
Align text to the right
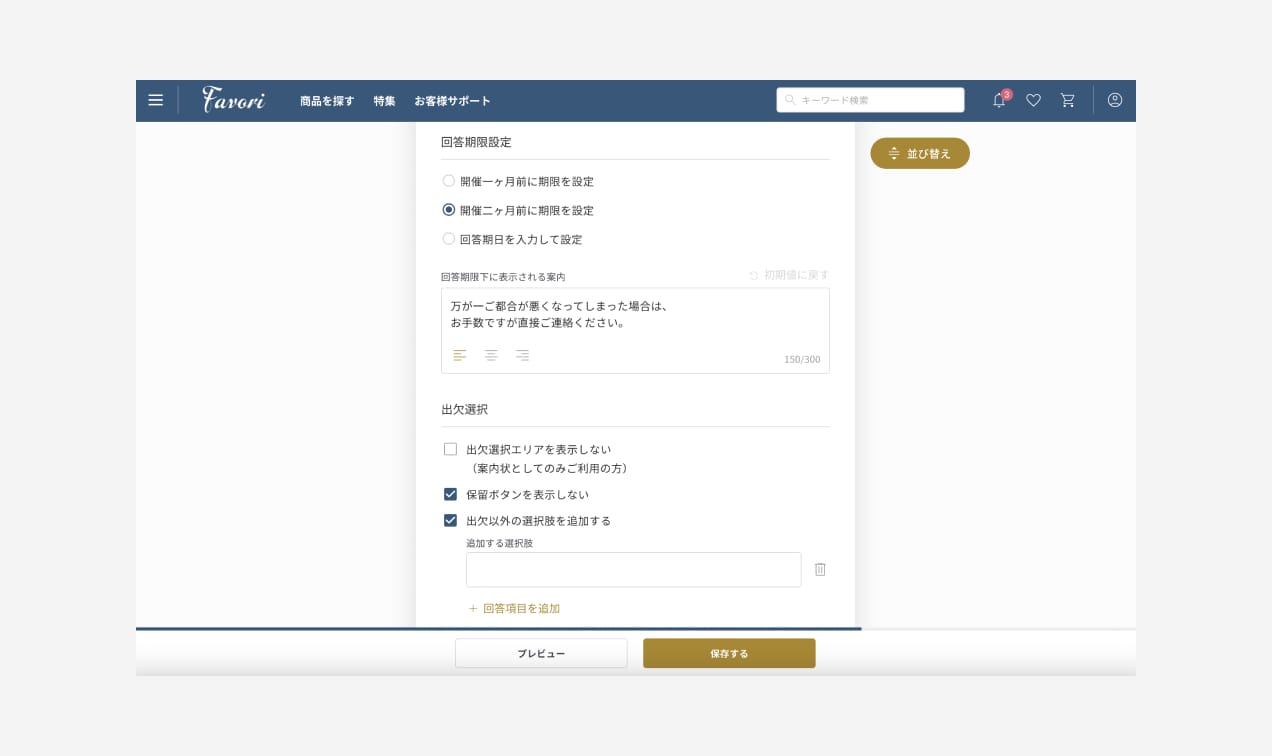pos(522,355)
